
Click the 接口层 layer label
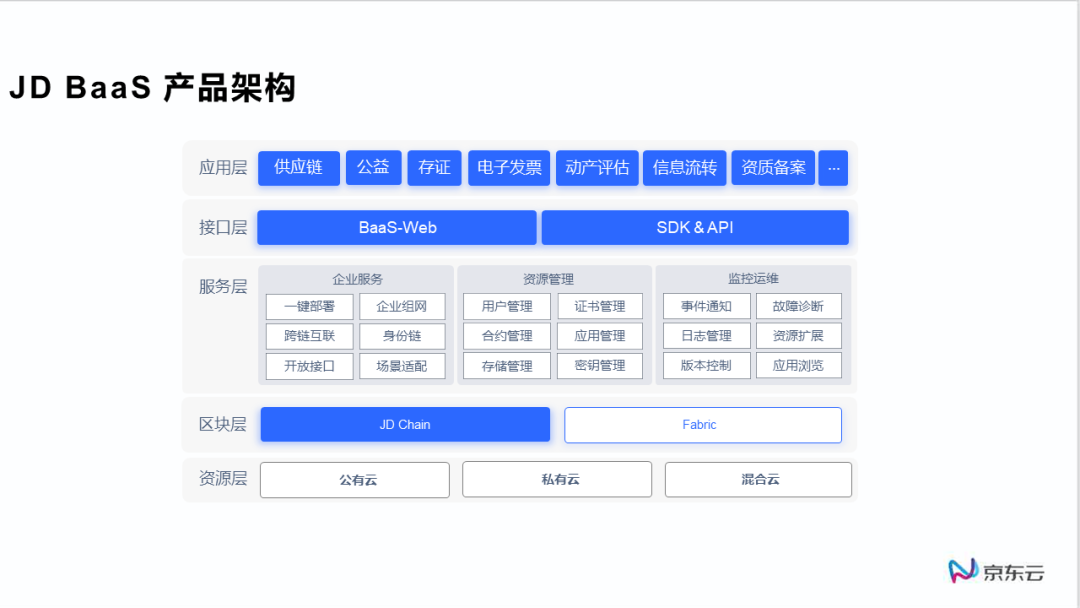pos(222,227)
